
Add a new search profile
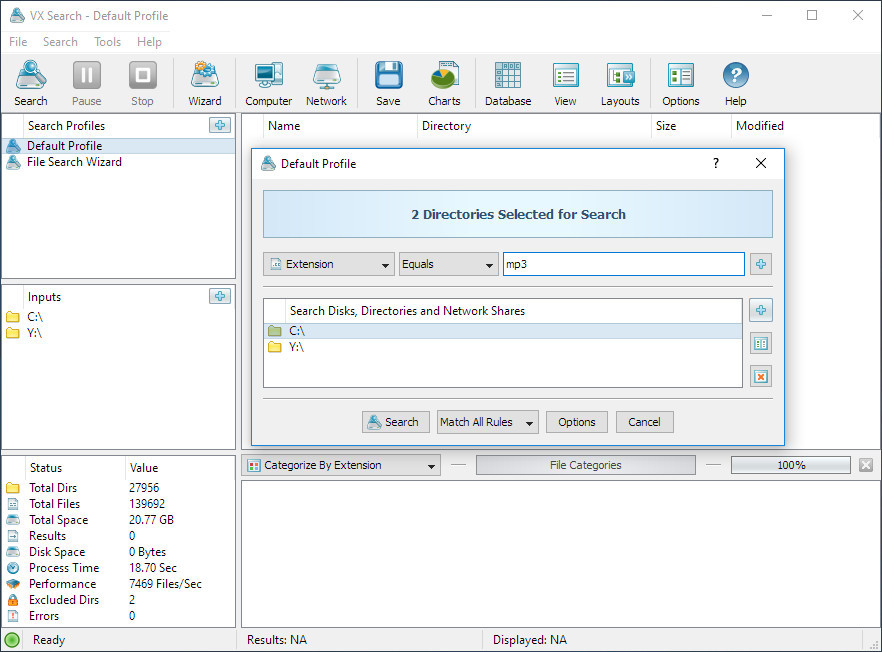pyautogui.click(x=220, y=125)
